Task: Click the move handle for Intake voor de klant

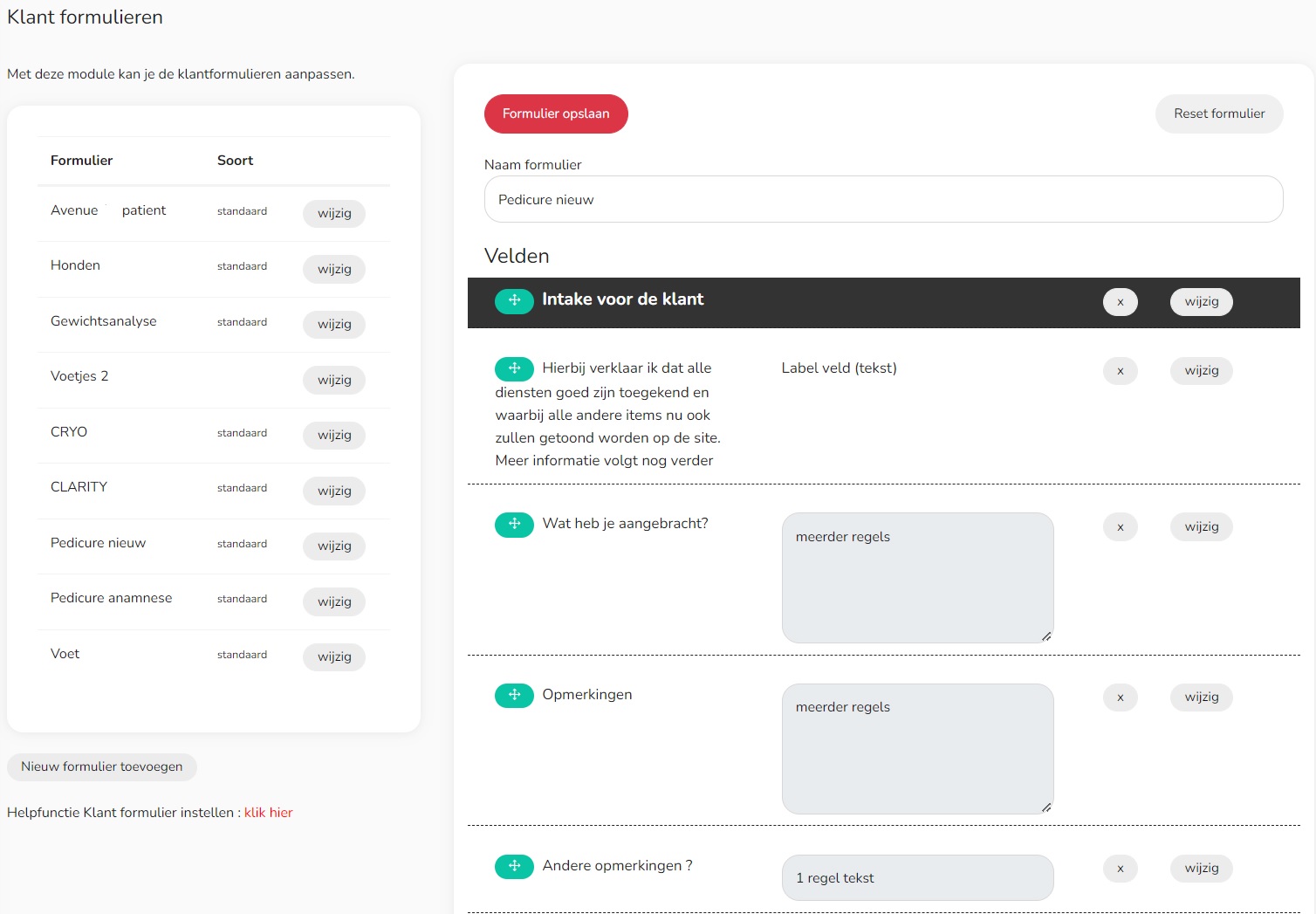Action: 514,300
